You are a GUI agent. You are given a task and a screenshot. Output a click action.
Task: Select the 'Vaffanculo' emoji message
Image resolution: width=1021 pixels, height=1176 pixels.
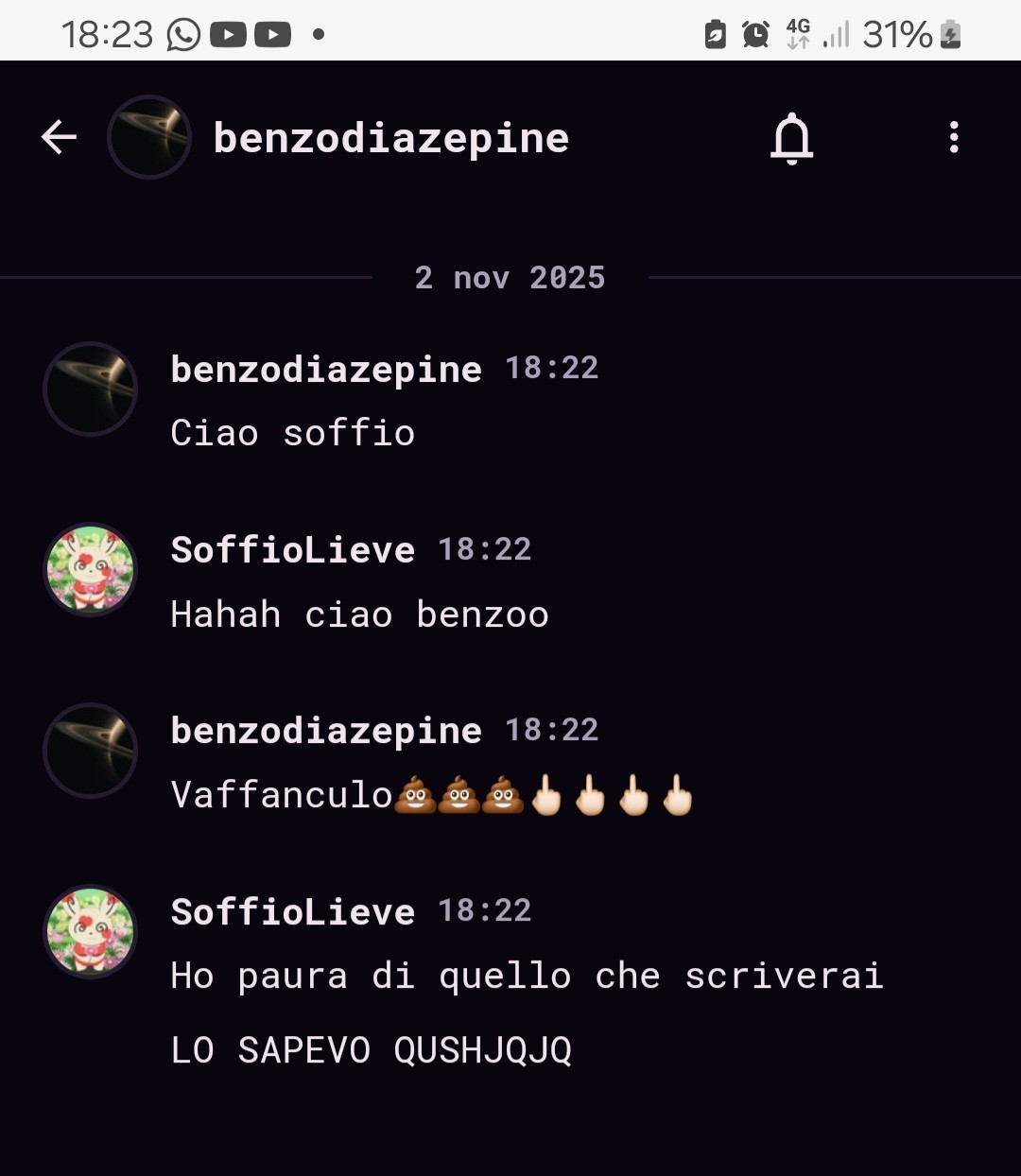[432, 795]
